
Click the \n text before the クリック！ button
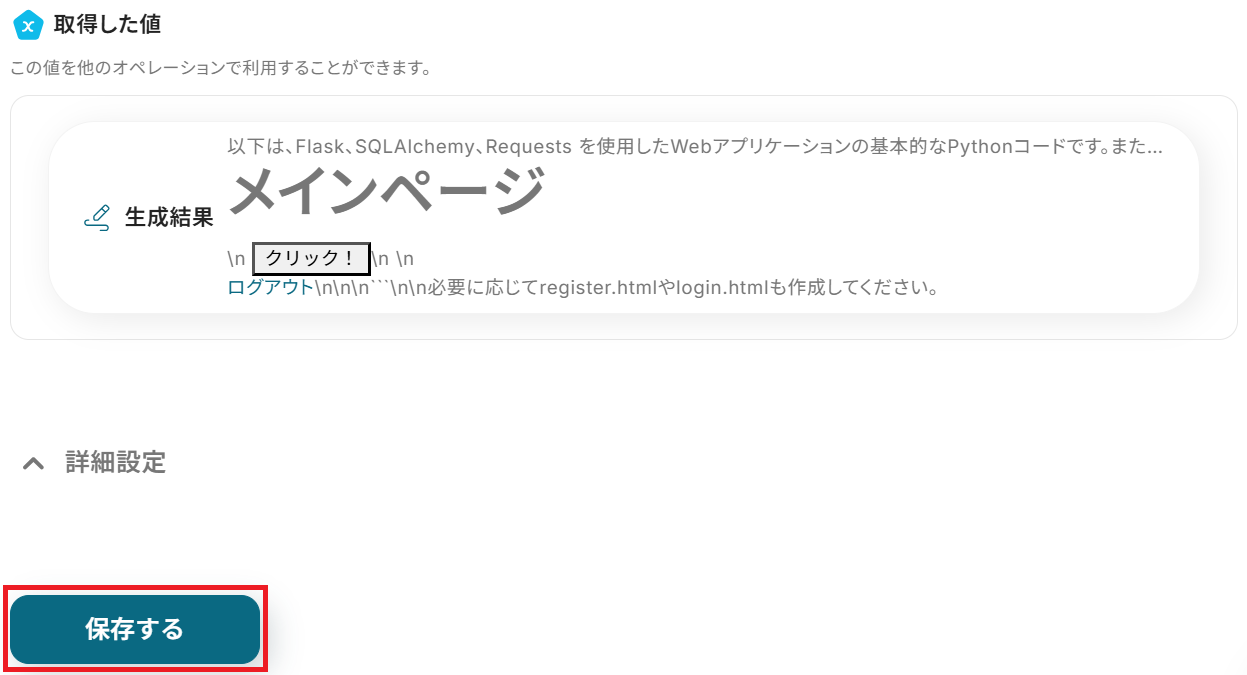coord(236,259)
